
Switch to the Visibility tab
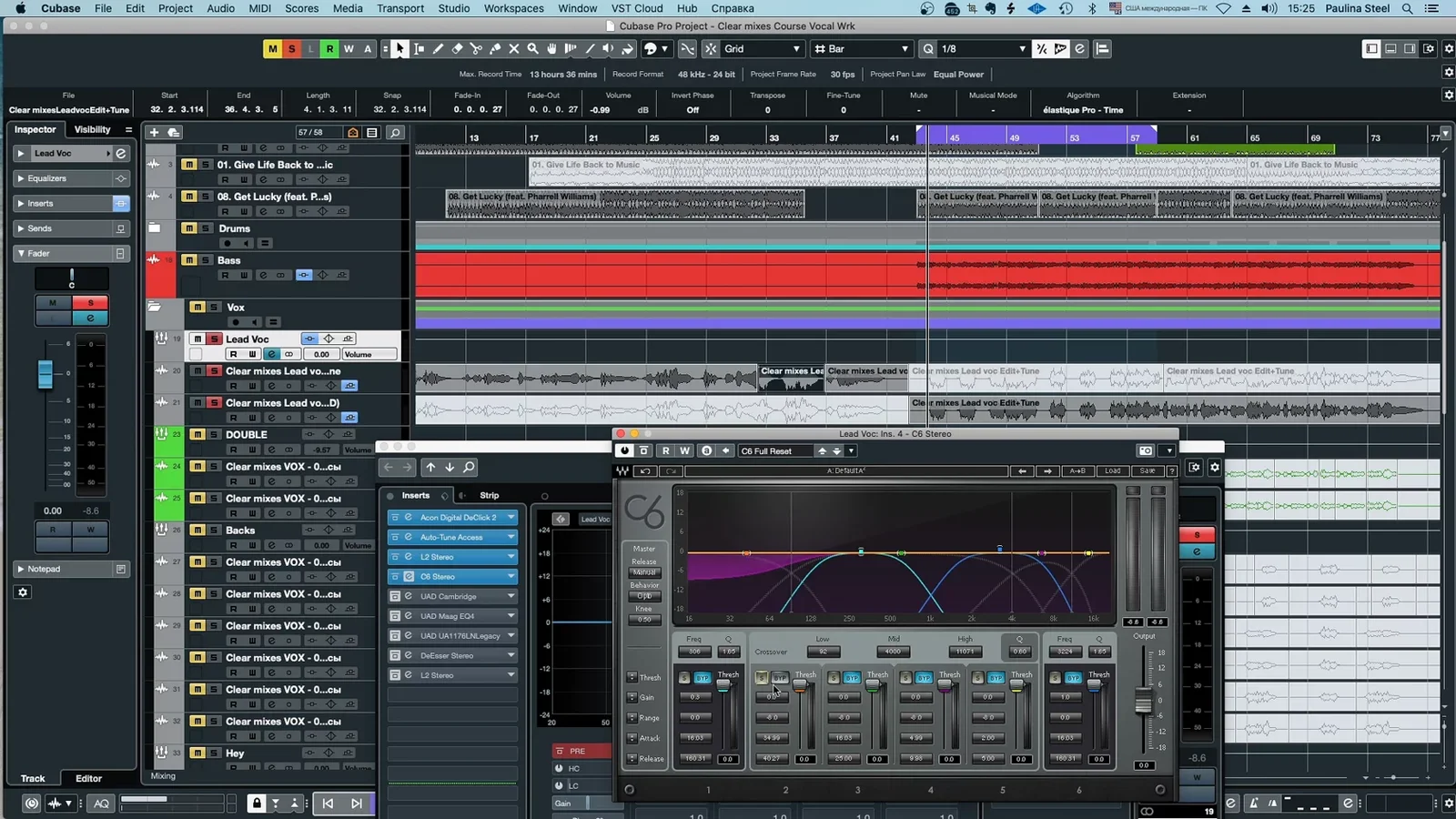[92, 130]
